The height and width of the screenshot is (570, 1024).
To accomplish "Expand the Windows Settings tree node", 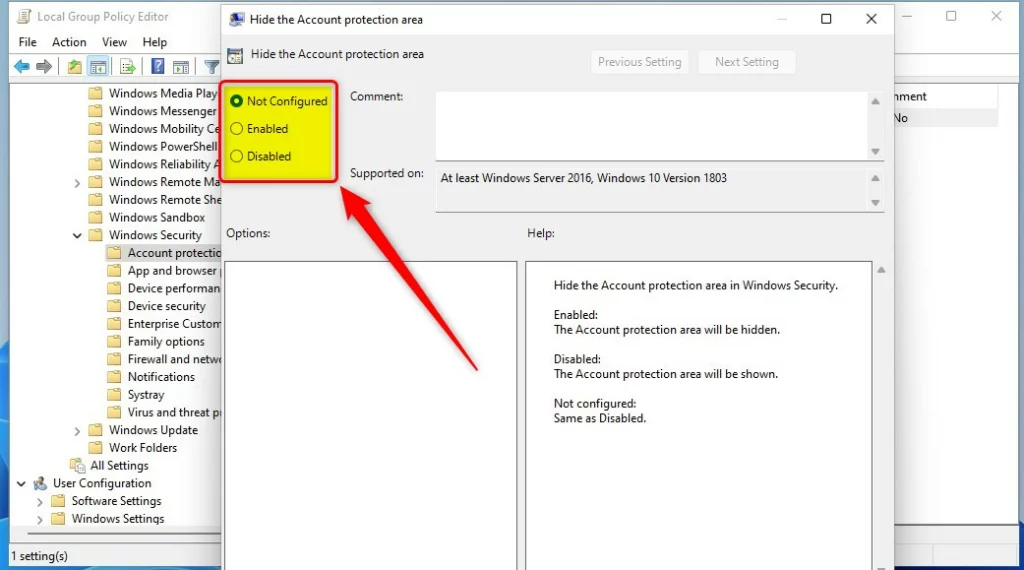I will [x=40, y=520].
